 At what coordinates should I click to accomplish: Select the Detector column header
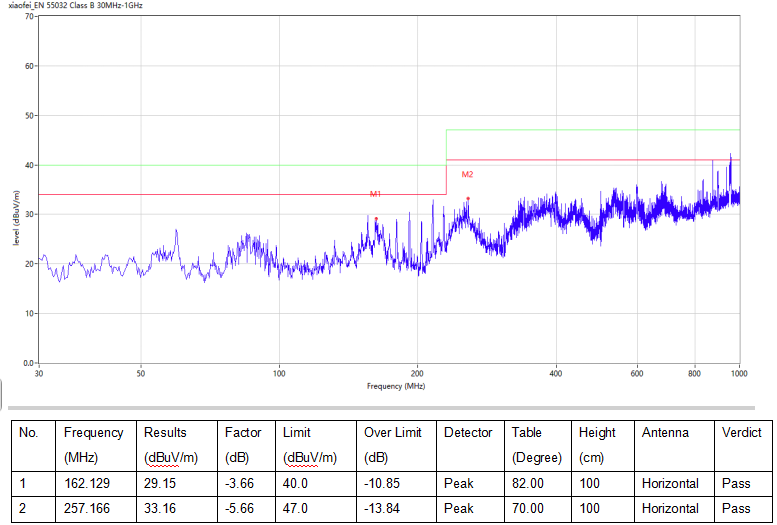point(468,433)
